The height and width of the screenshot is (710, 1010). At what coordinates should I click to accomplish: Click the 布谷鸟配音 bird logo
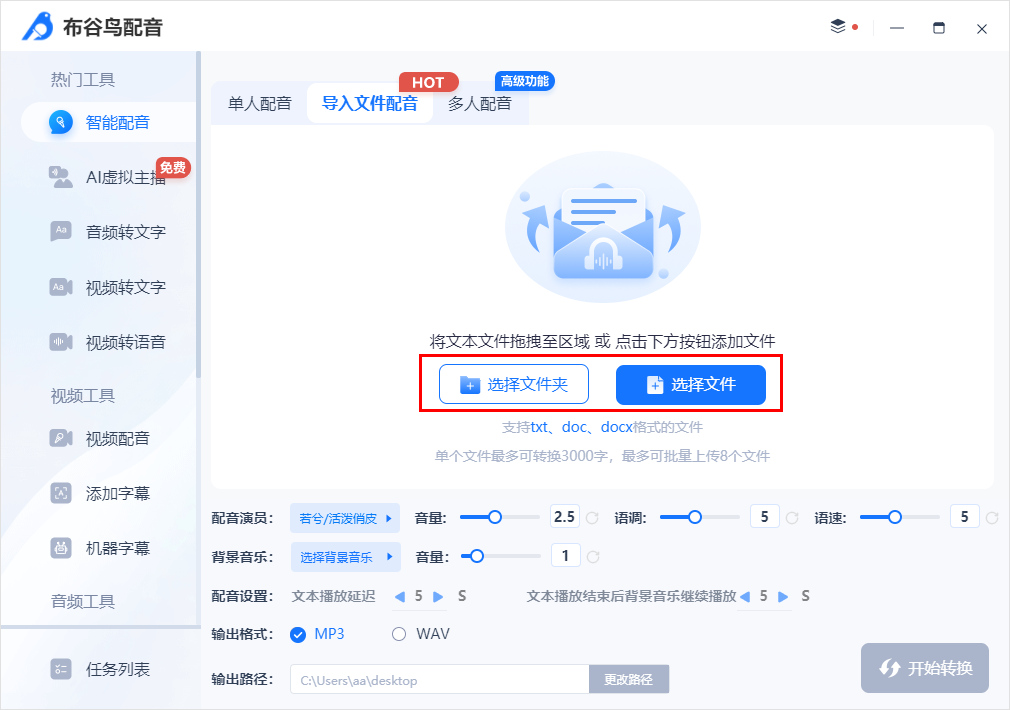37,26
